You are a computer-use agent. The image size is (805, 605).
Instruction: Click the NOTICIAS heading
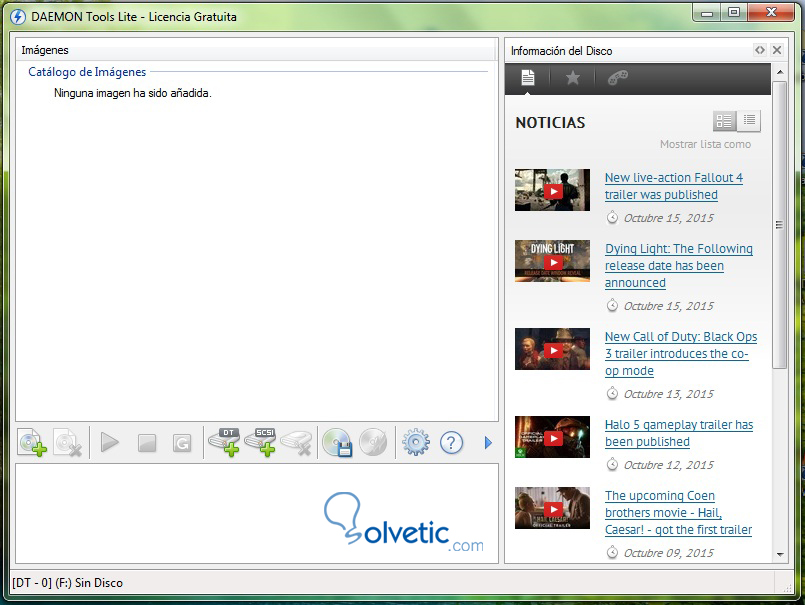click(550, 123)
